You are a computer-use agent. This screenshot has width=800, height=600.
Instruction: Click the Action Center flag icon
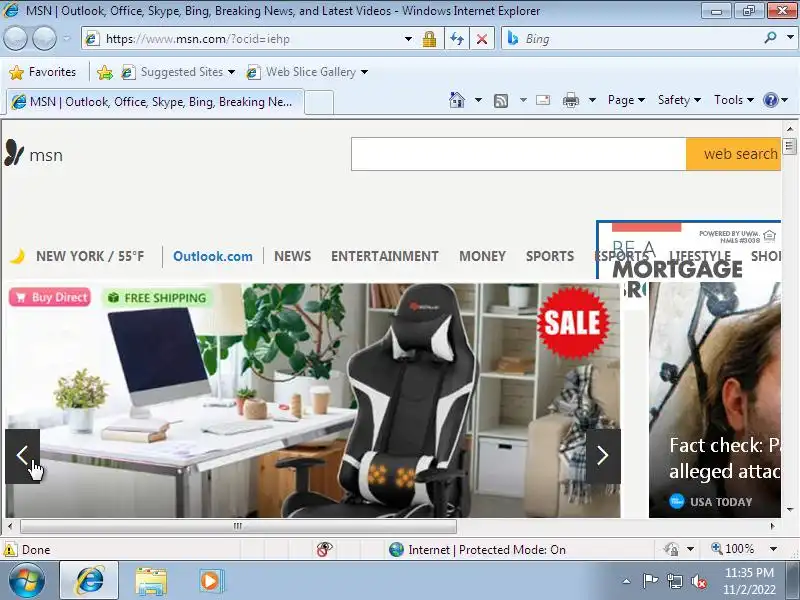click(650, 581)
